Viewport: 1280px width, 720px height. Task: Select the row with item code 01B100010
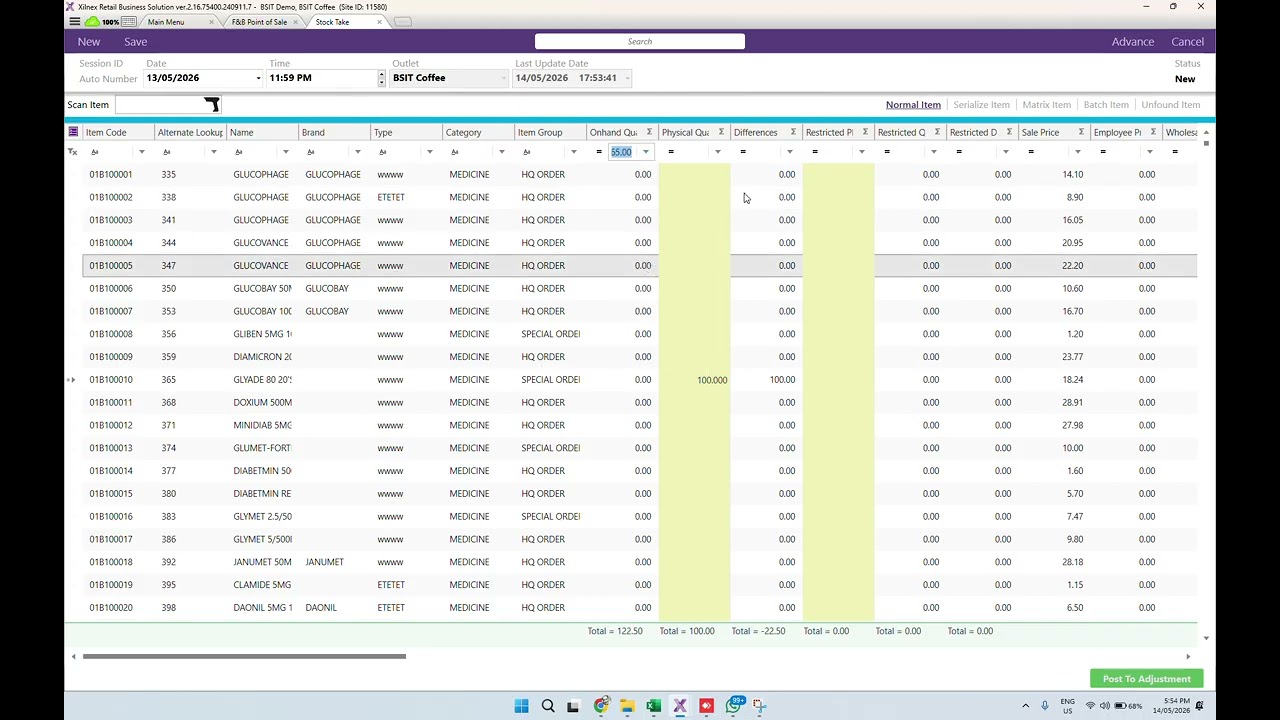coord(640,380)
